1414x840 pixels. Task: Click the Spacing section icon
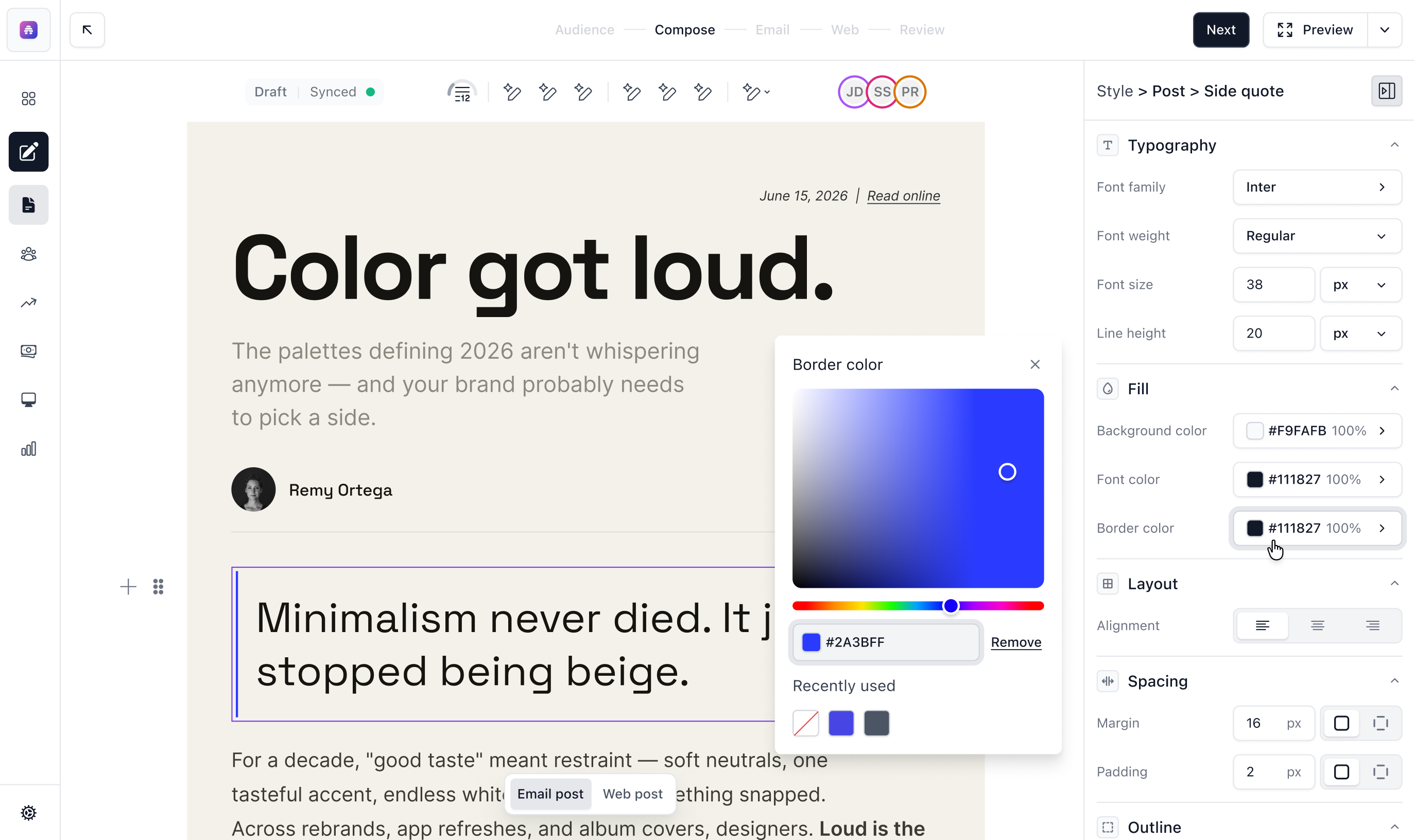tap(1108, 681)
